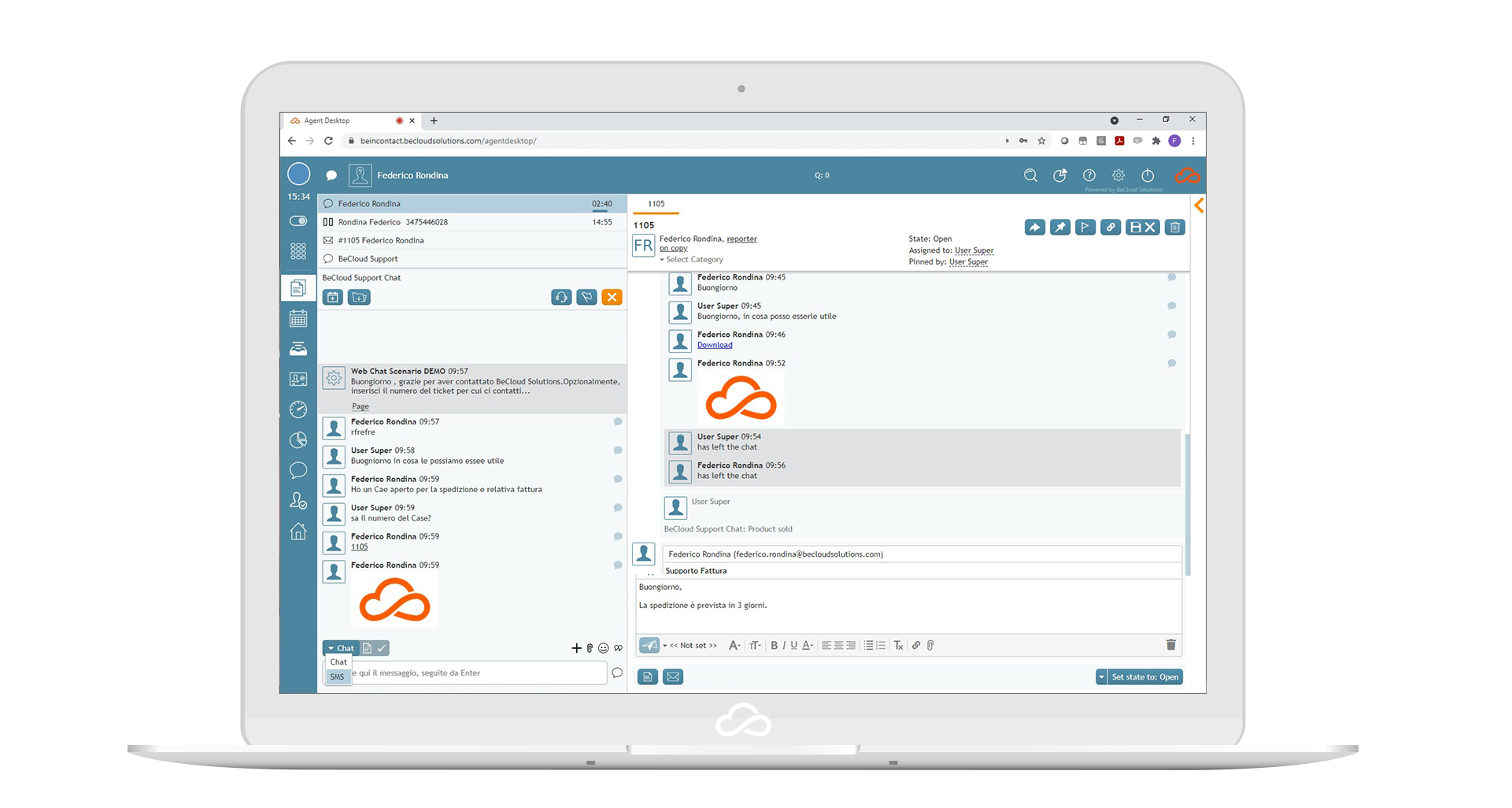Open the font size dropdown in the editor

[755, 646]
